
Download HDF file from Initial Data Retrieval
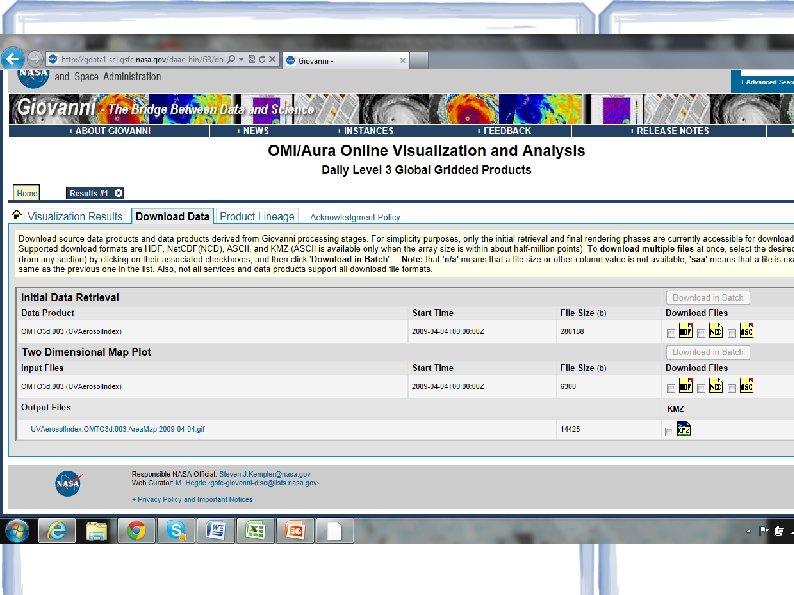686,331
